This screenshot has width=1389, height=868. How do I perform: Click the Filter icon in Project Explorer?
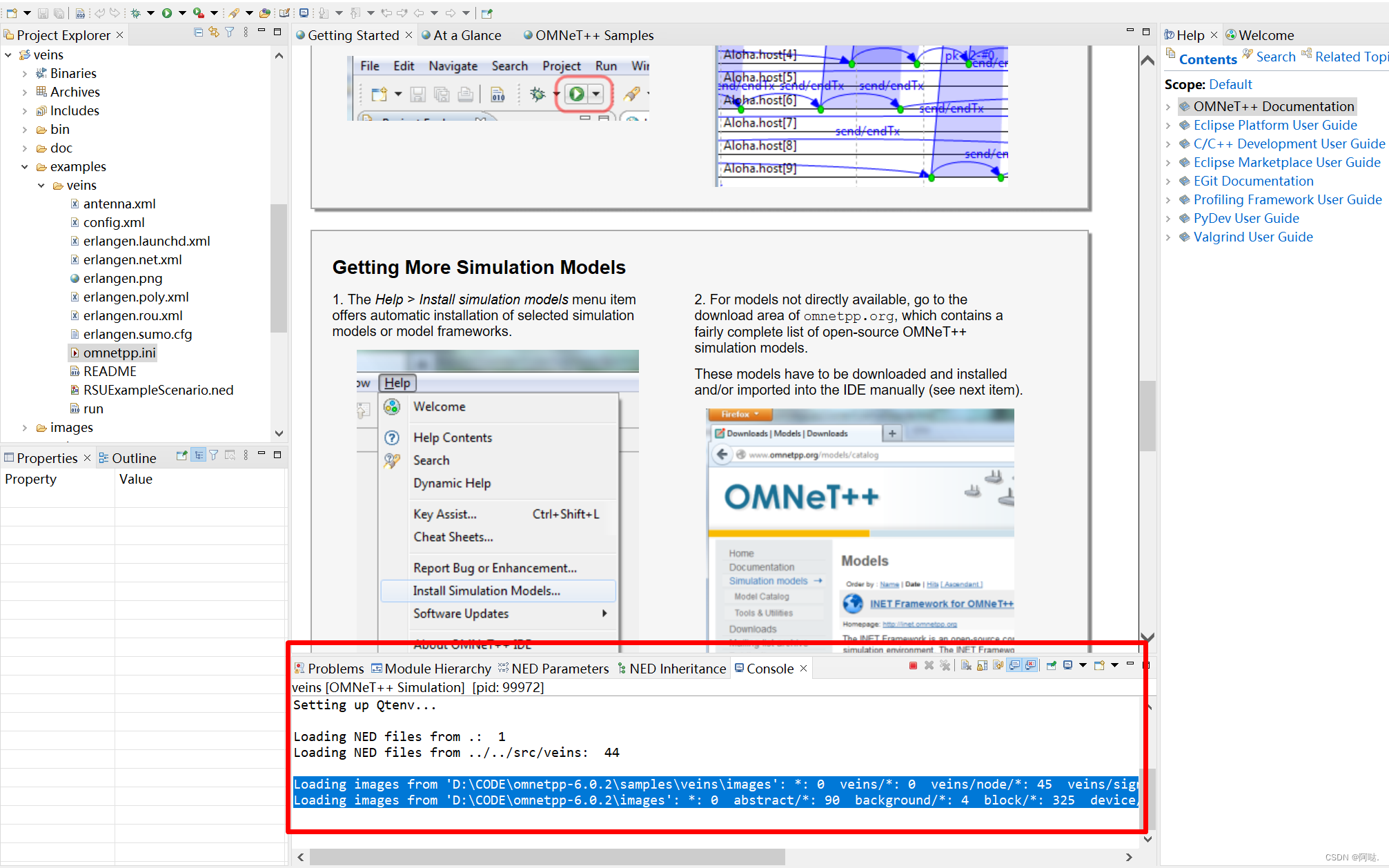[229, 32]
